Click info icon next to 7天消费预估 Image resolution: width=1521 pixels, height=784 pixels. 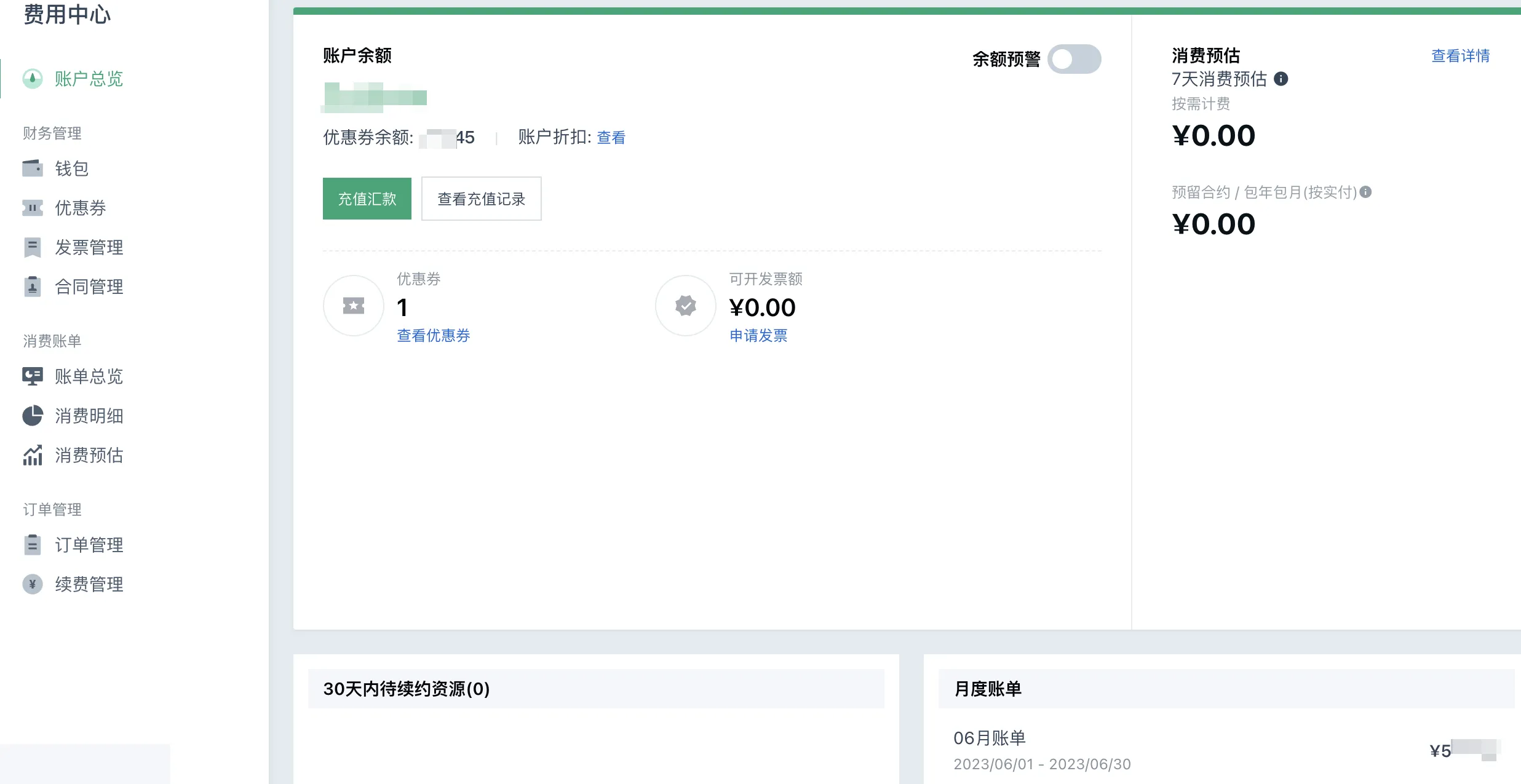pos(1281,79)
